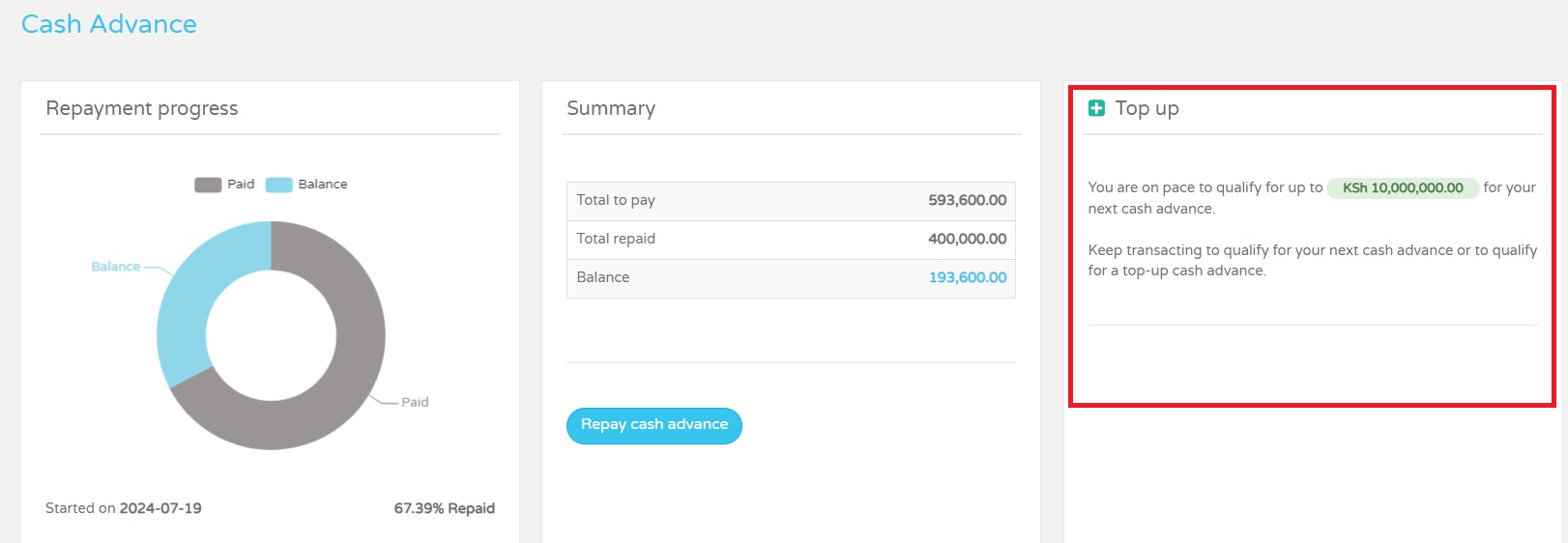Click the 67.39% Repaid progress text

point(444,508)
